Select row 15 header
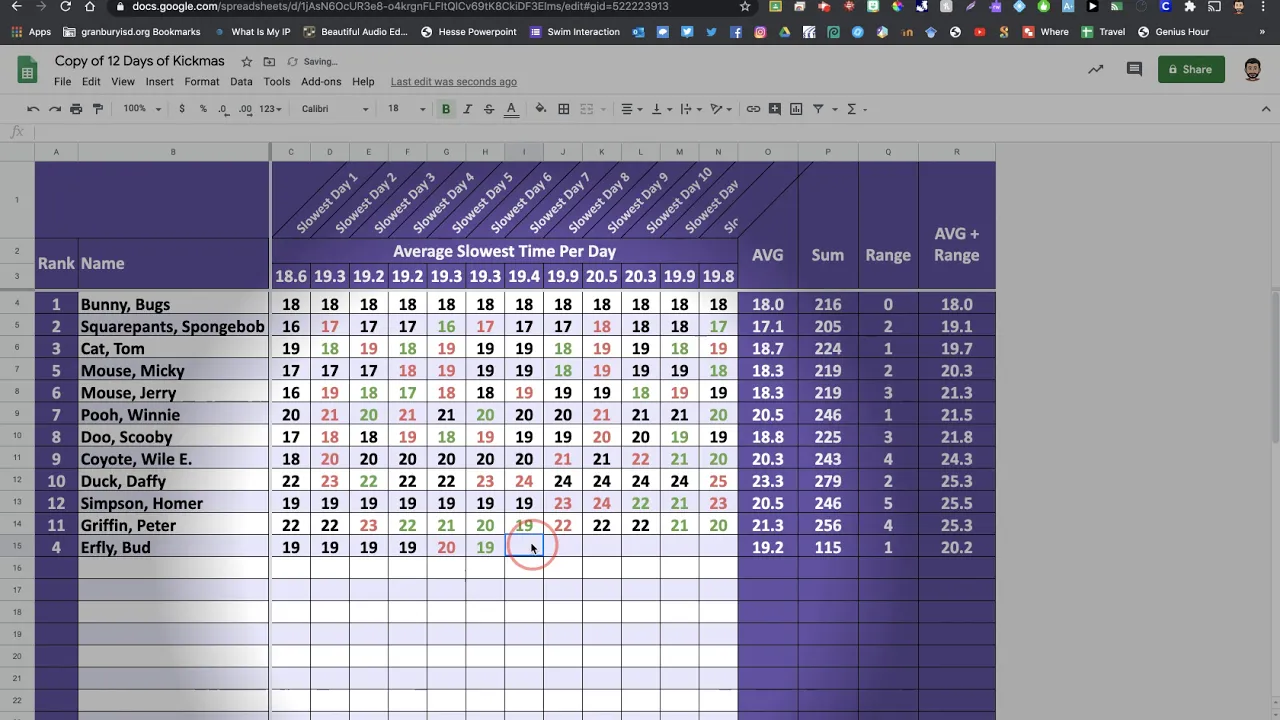 (x=17, y=547)
